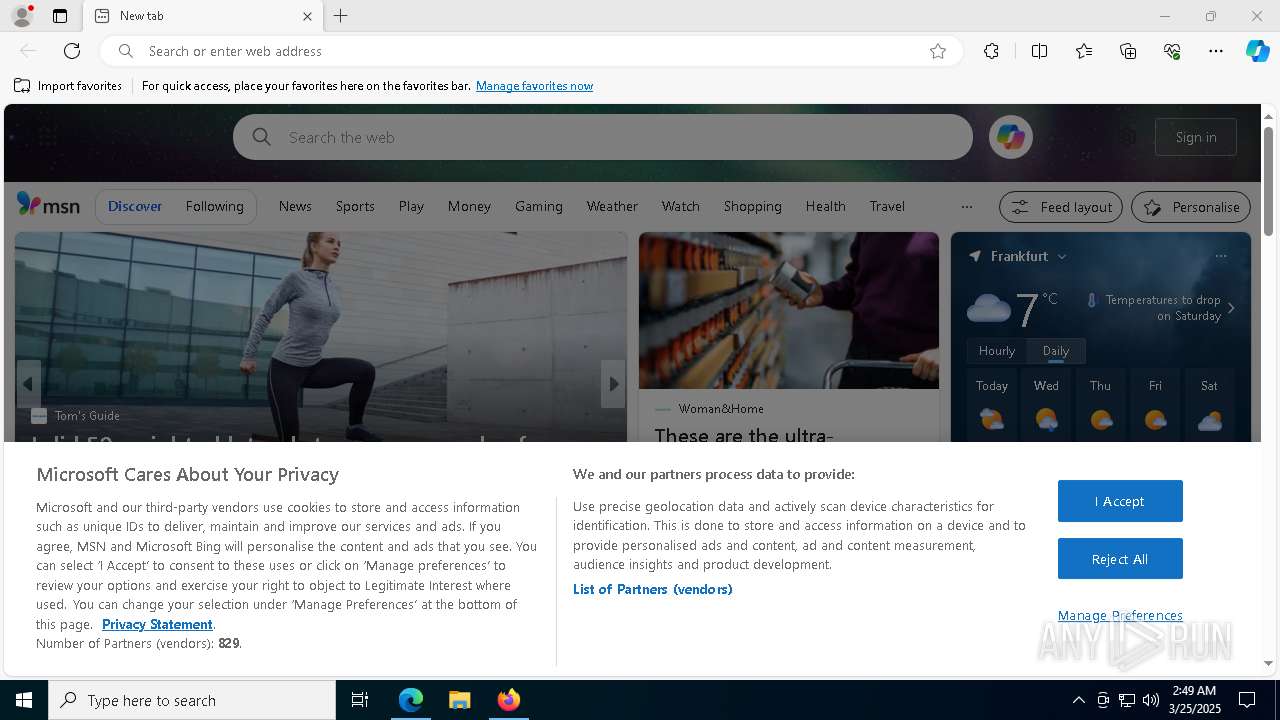Open Copilot sidebar icon in toolbar
1280x720 pixels.
click(x=1257, y=51)
